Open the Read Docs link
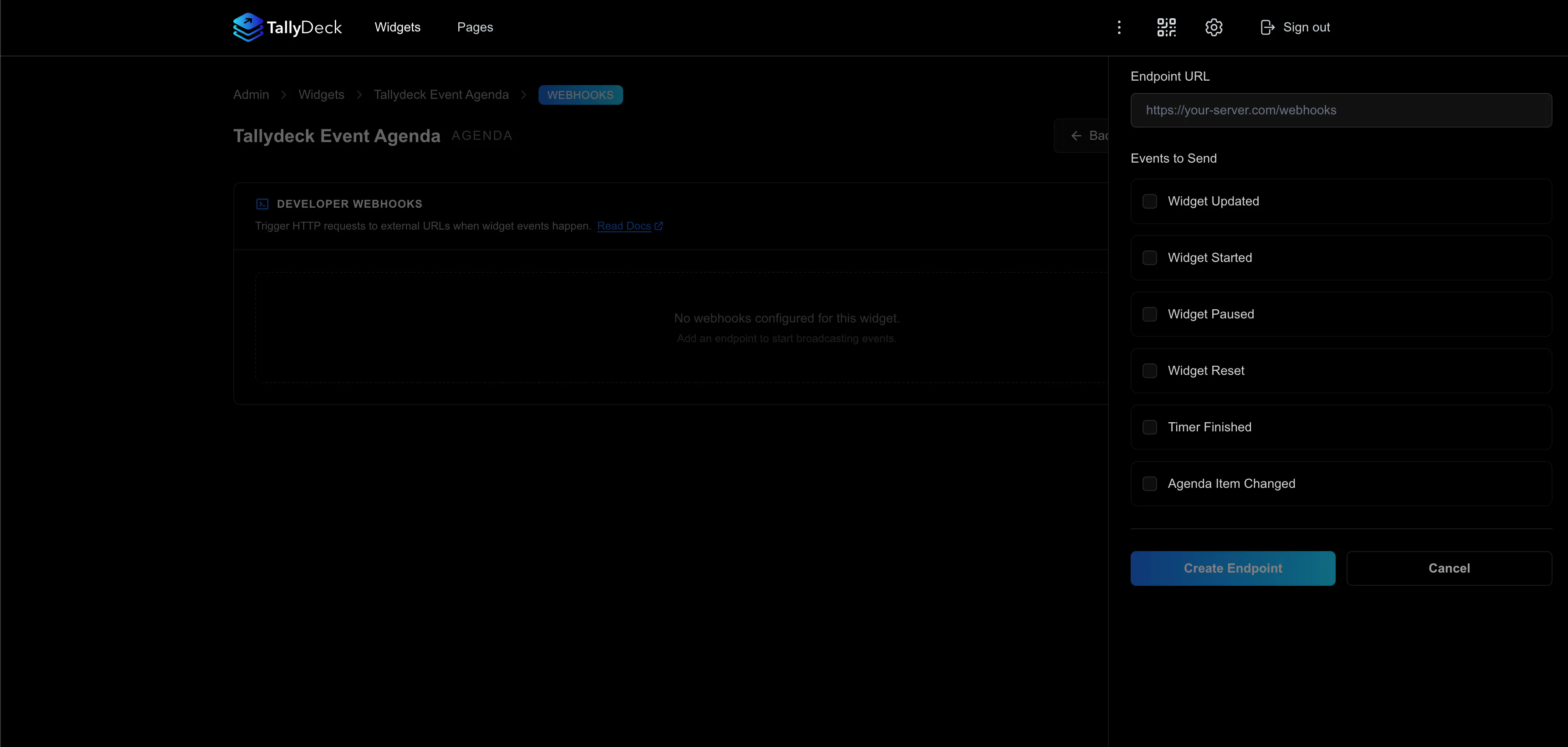This screenshot has height=747, width=1568. pyautogui.click(x=624, y=226)
